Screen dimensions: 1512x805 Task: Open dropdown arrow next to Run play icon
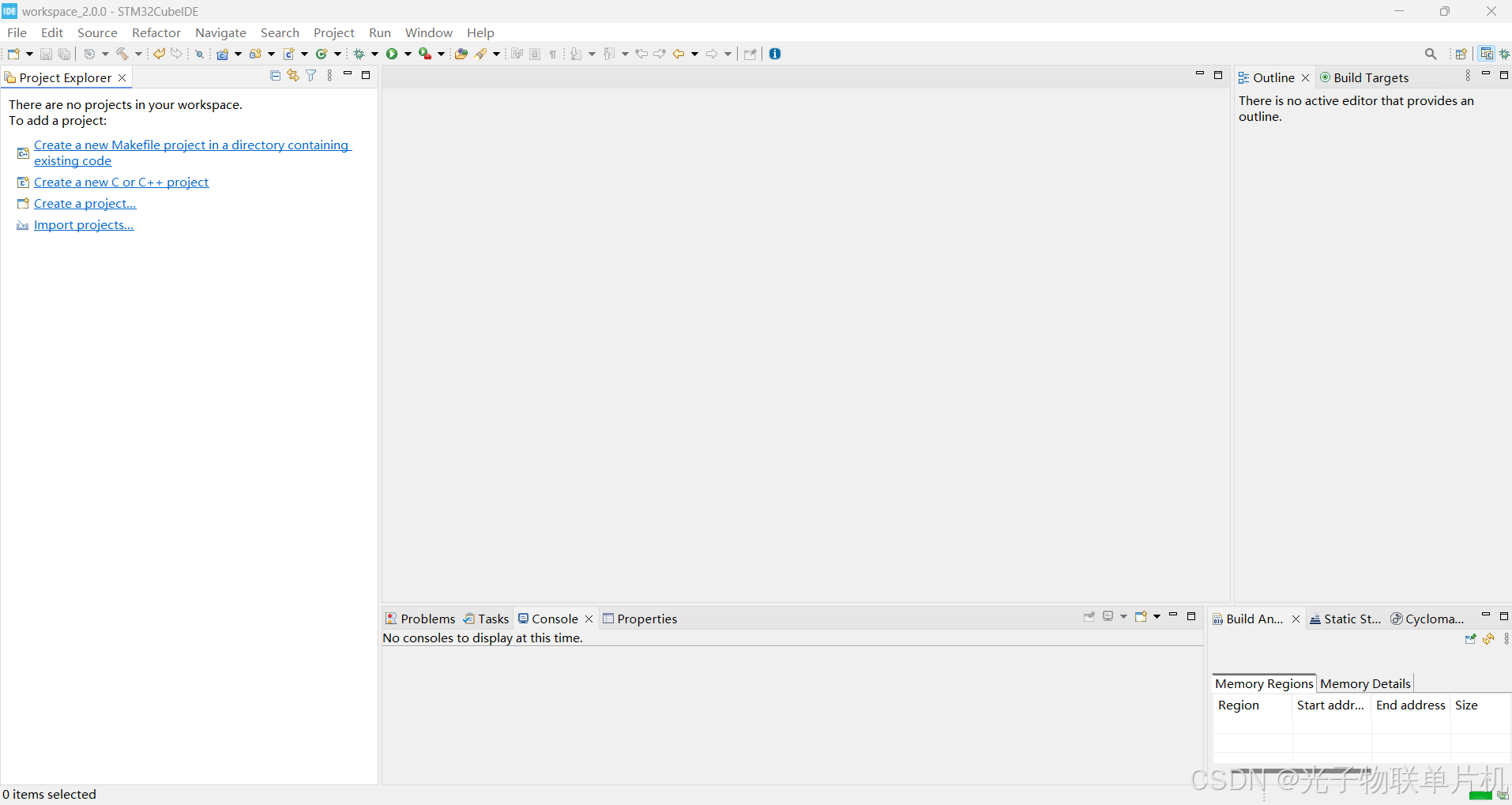pyautogui.click(x=408, y=54)
